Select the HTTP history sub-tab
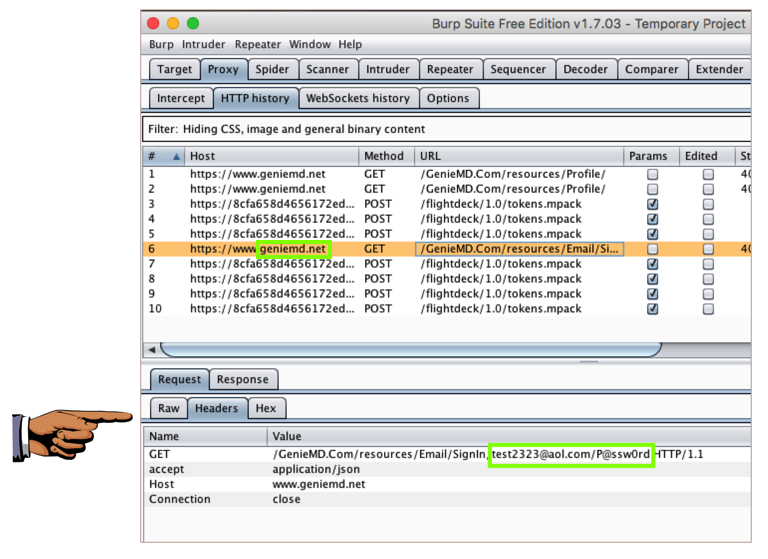The image size is (768, 559). pos(255,98)
